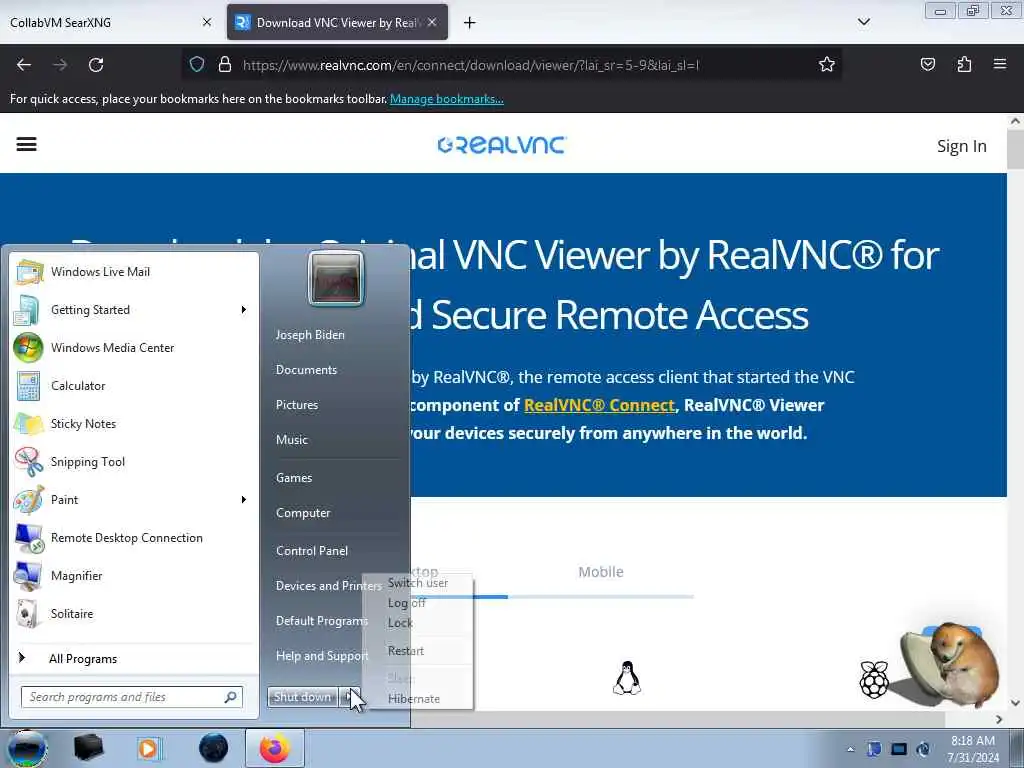Screen dimensions: 1024x768
Task: Open a new browser tab
Action: click(x=470, y=23)
